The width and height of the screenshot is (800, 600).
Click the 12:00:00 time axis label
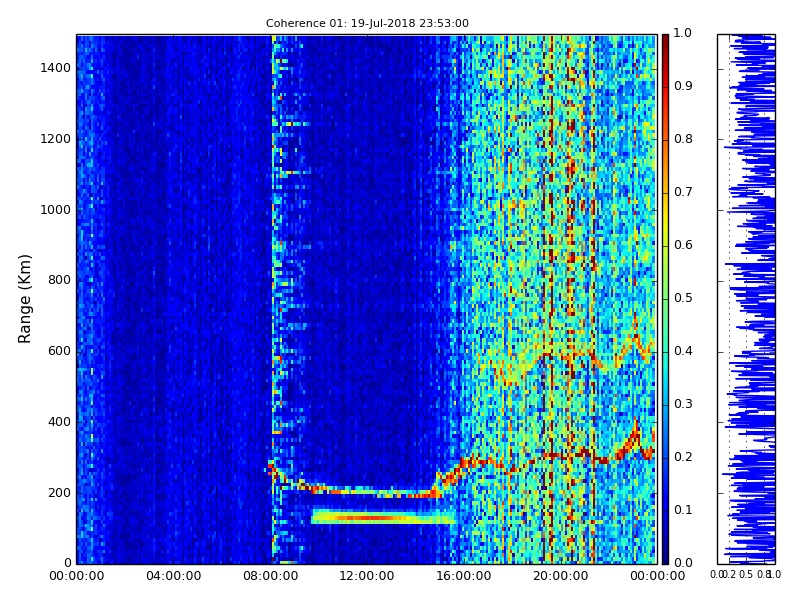(x=367, y=576)
